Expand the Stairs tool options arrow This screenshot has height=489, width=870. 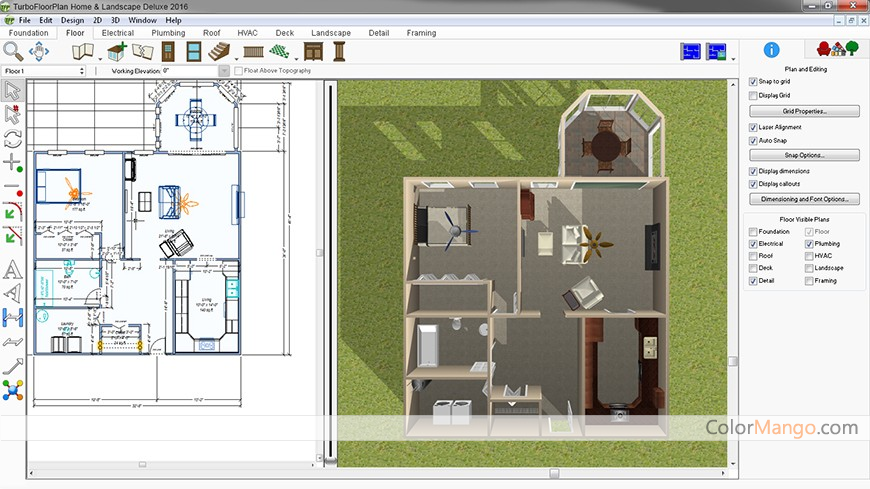pos(236,58)
